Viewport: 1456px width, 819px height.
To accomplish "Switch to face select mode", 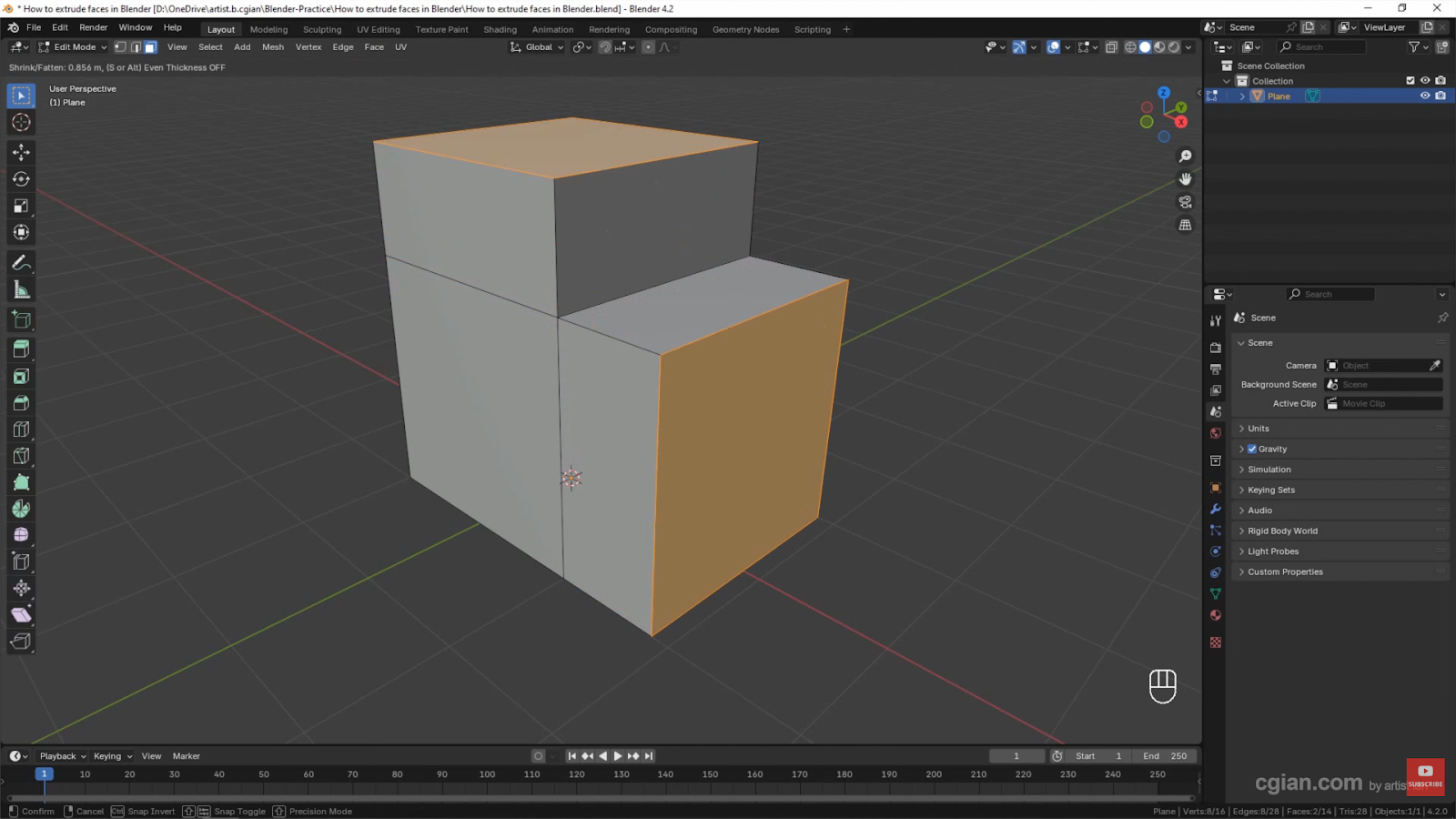I will 150,47.
